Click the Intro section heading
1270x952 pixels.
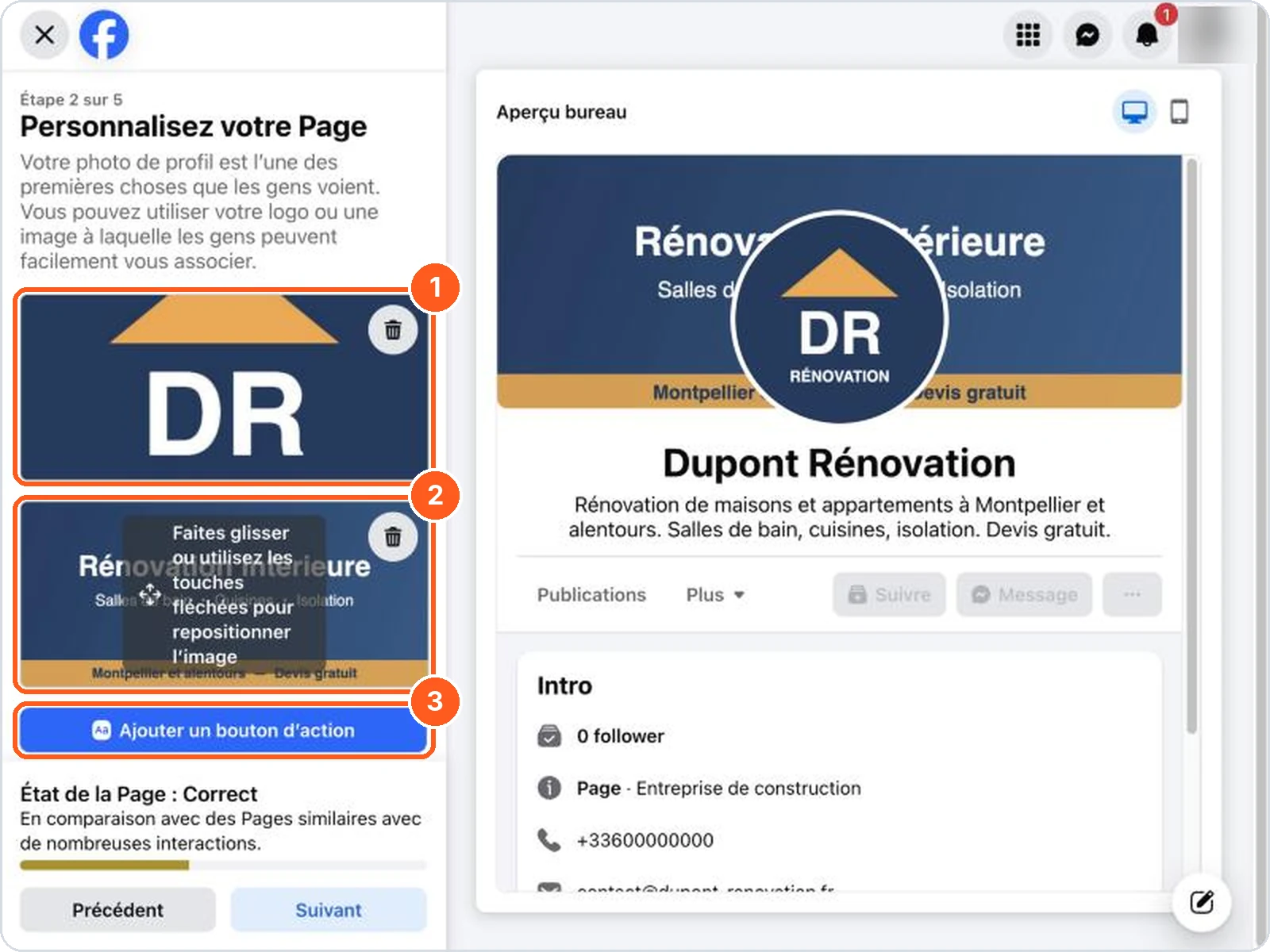pyautogui.click(x=564, y=685)
